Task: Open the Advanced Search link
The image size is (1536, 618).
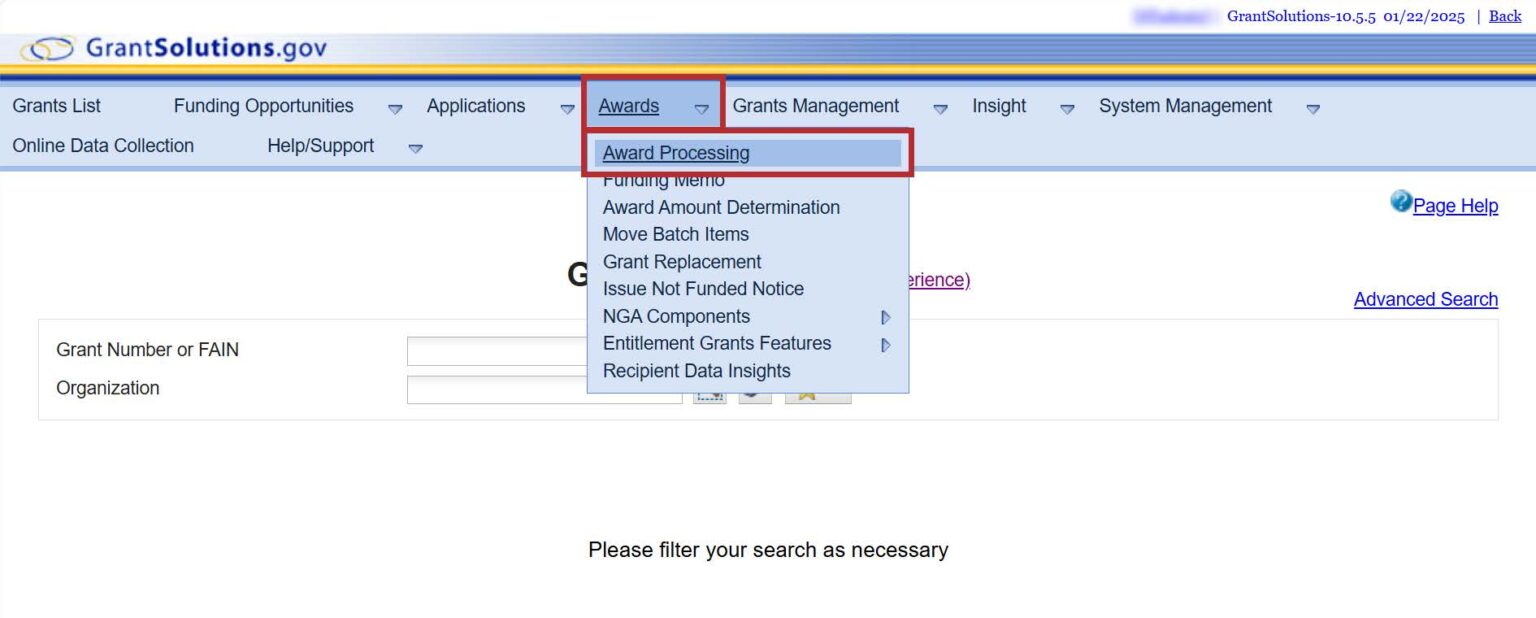Action: pyautogui.click(x=1425, y=299)
